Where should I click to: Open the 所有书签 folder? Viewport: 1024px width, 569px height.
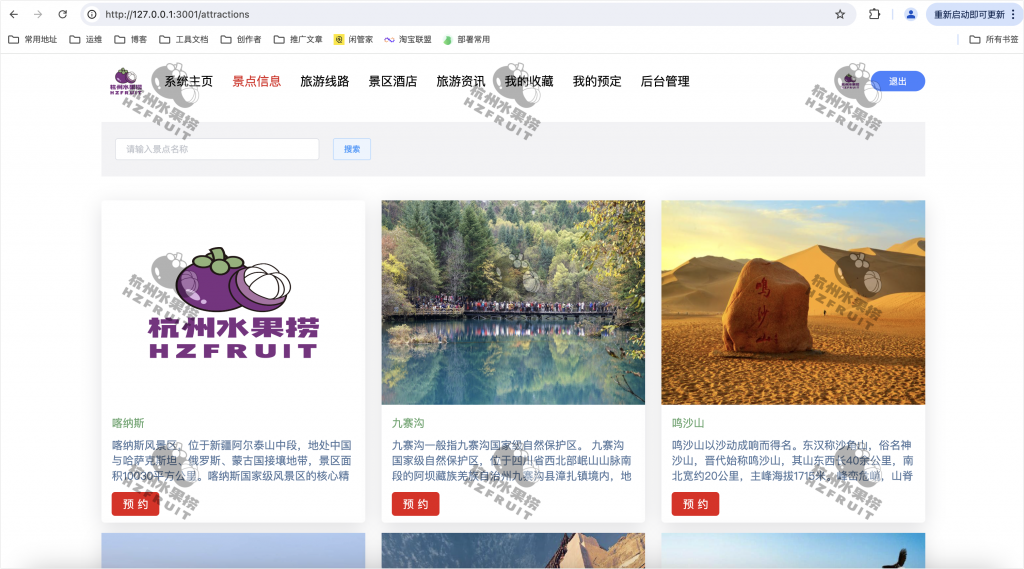pyautogui.click(x=993, y=39)
